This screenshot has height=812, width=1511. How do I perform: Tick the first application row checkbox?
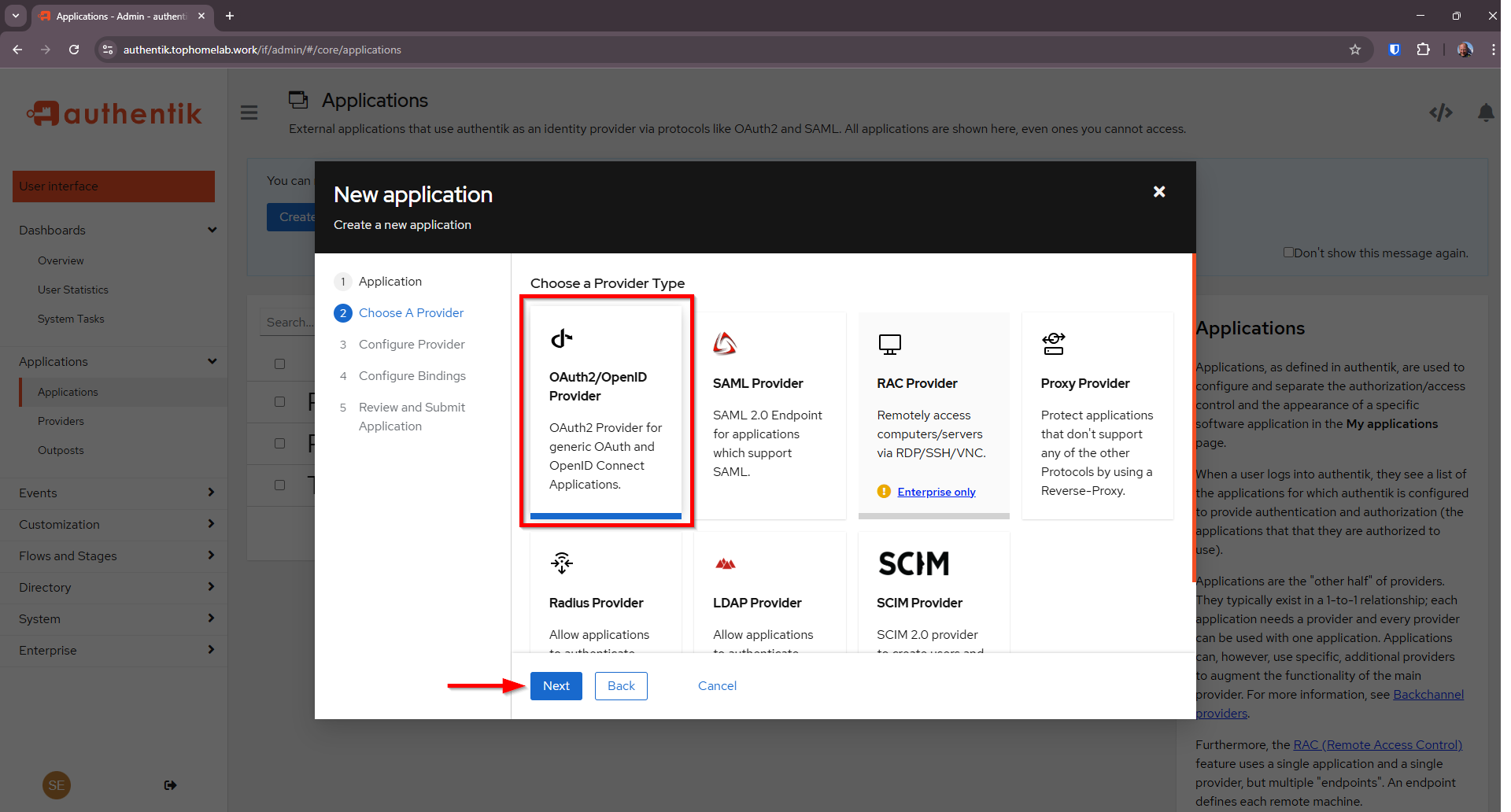(x=279, y=402)
